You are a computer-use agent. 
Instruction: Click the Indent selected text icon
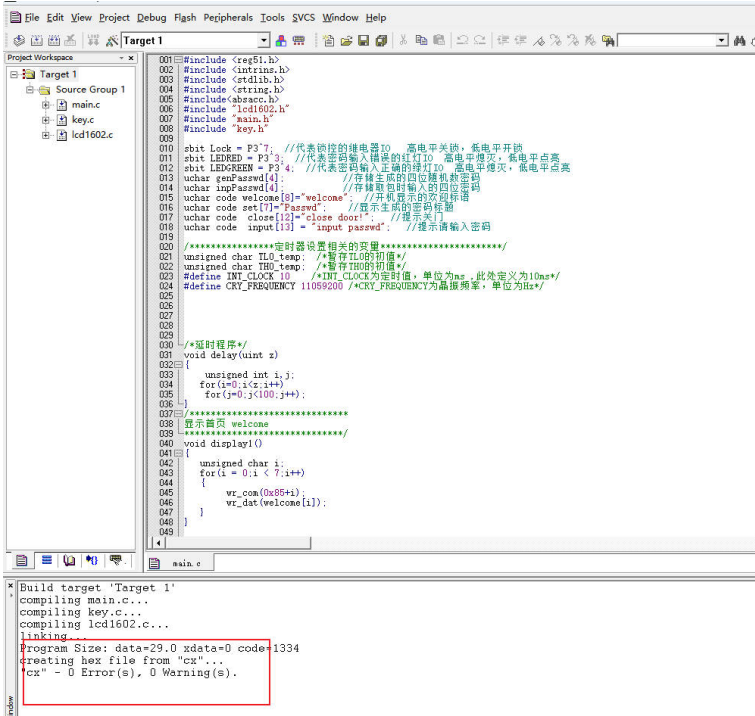point(503,40)
